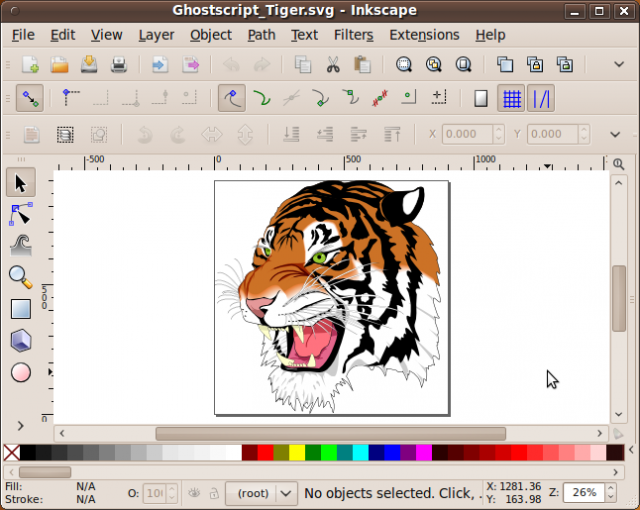The image size is (640, 510).
Task: Select the Node editing tool
Action: click(20, 213)
